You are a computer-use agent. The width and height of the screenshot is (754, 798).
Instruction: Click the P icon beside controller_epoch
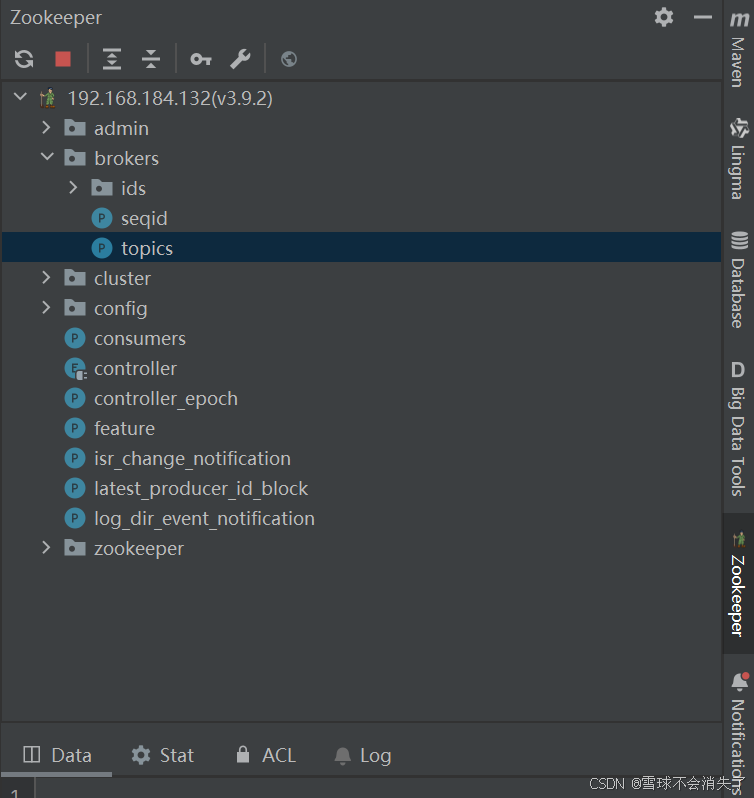[75, 398]
